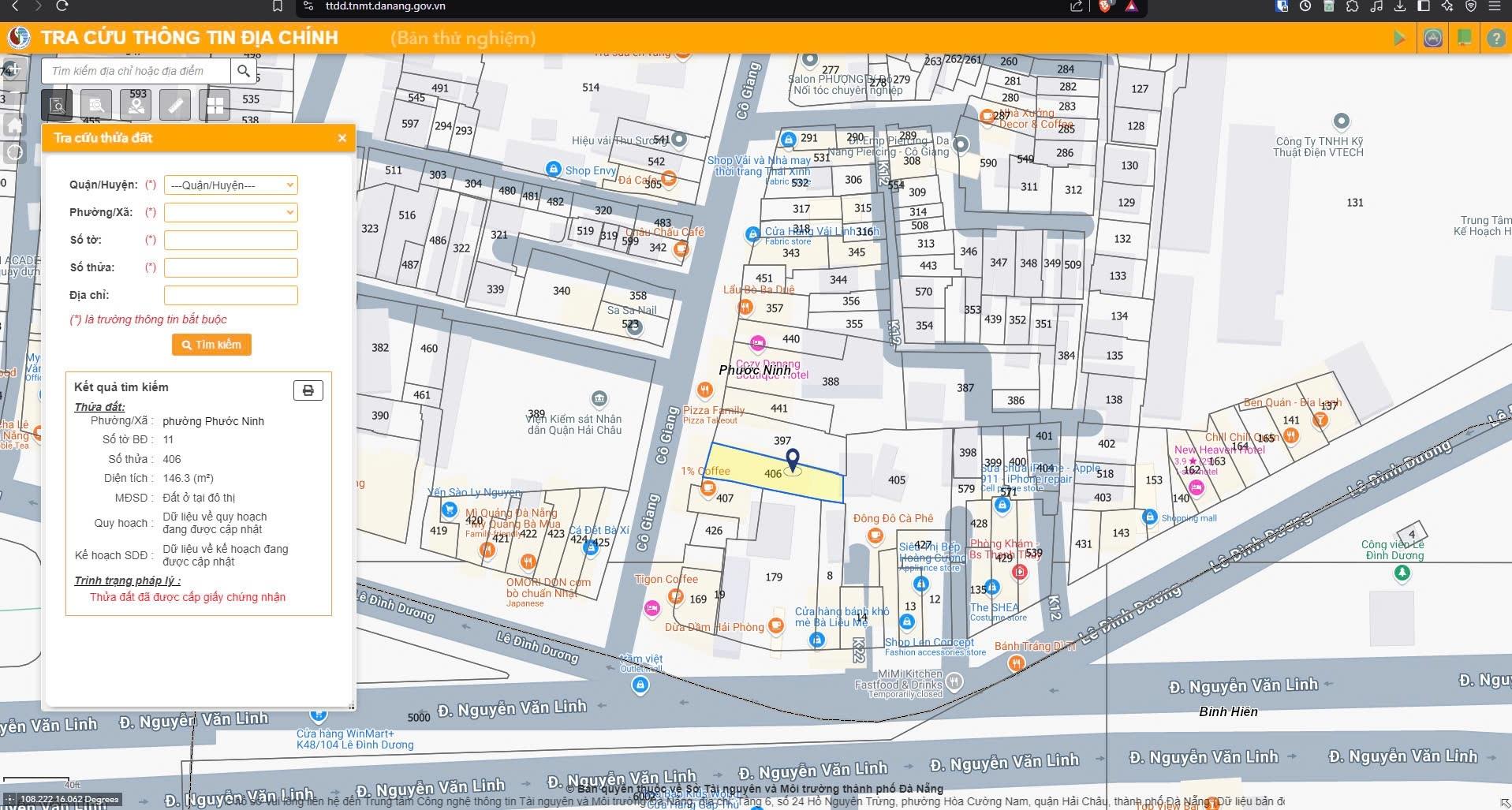Click the Tìm kiếm search button
This screenshot has width=1512, height=810.
coord(211,345)
